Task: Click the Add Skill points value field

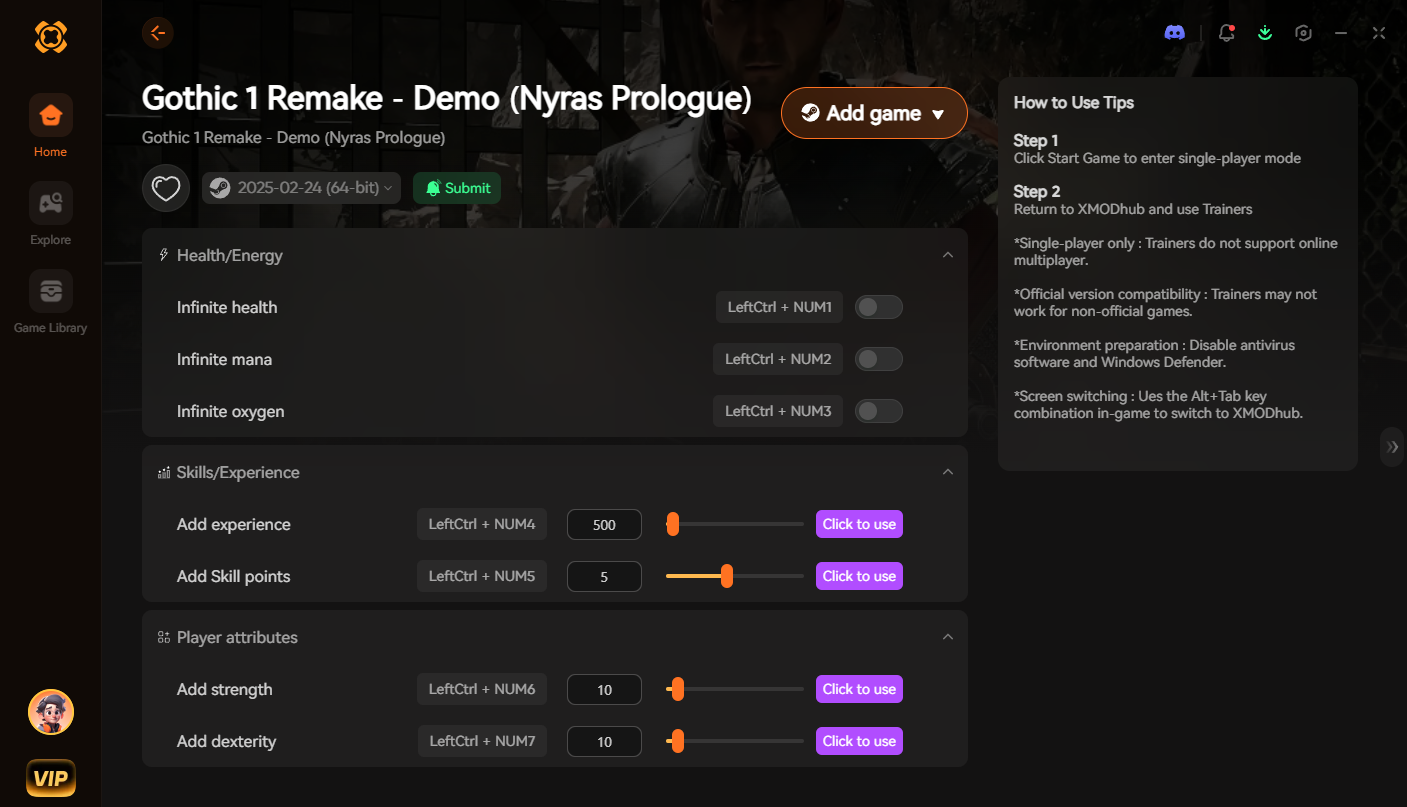Action: tap(604, 576)
